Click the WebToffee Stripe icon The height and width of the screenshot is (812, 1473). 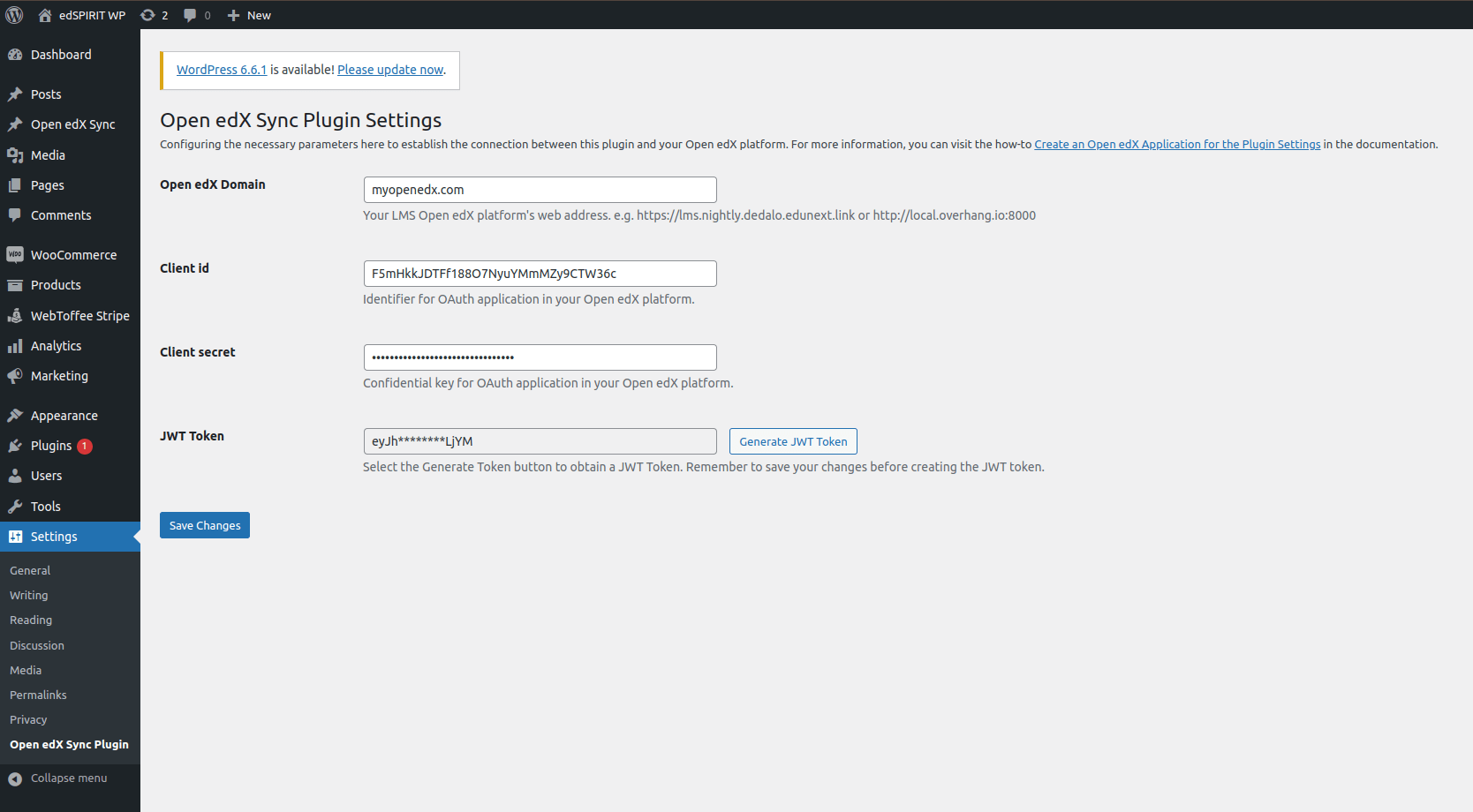point(15,316)
